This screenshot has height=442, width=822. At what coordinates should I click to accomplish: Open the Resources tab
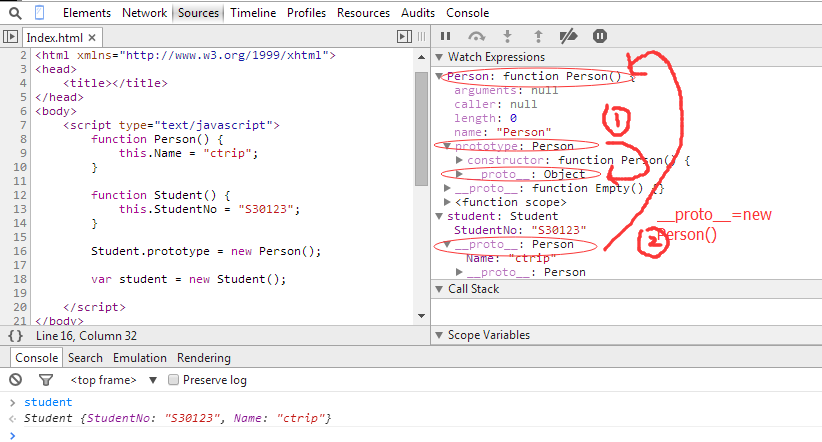(x=363, y=13)
